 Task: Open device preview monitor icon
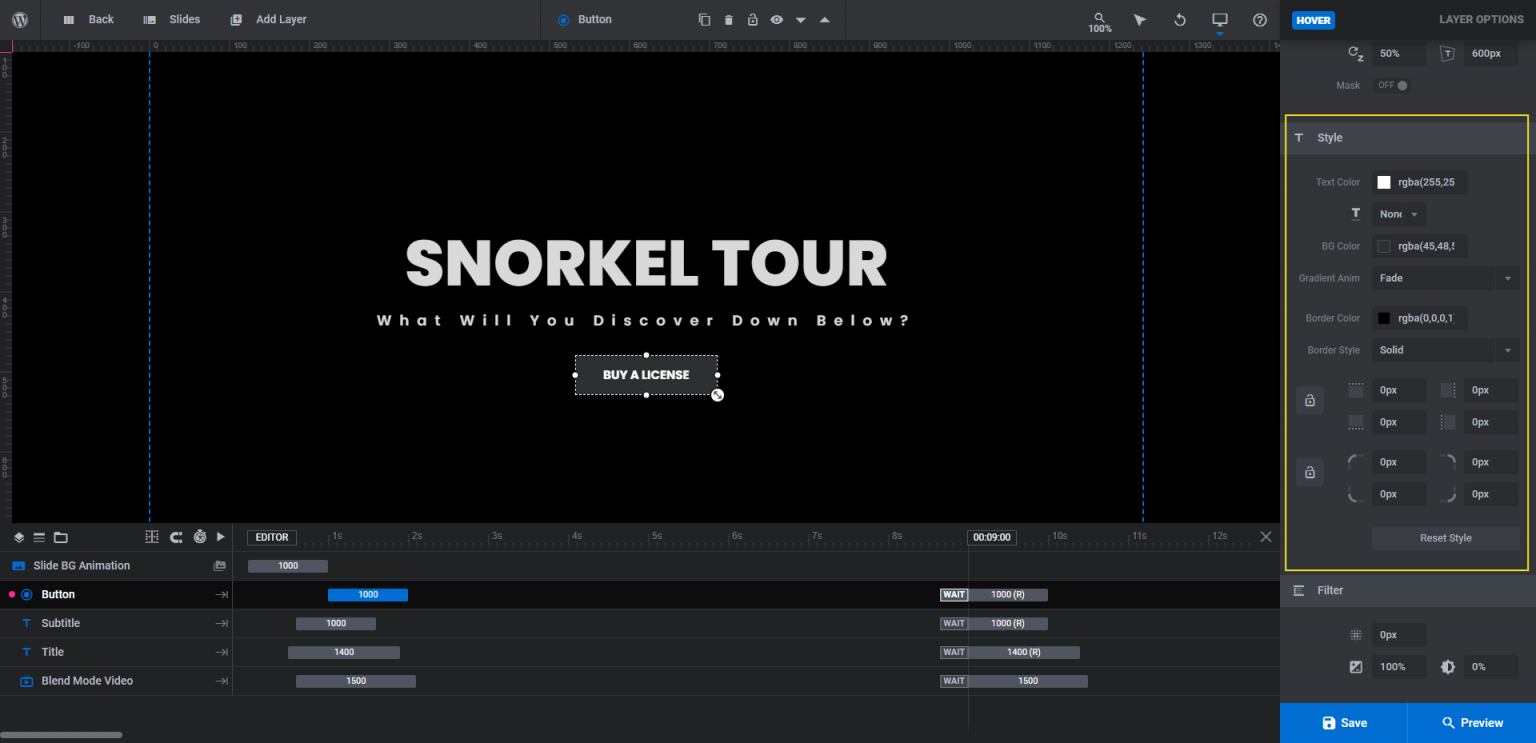point(1218,20)
